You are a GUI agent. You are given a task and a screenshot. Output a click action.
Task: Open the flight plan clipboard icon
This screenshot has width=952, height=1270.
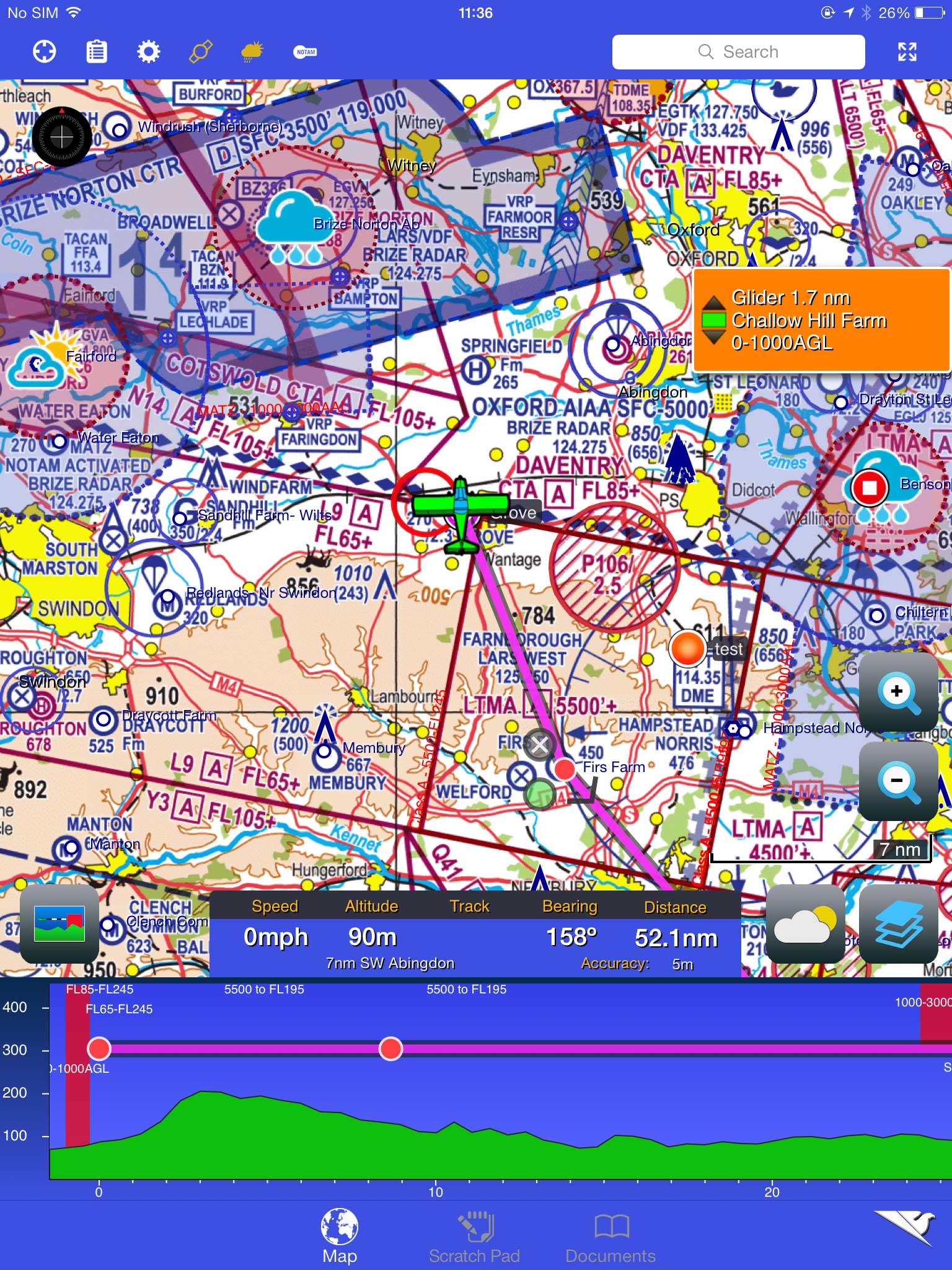coord(96,51)
